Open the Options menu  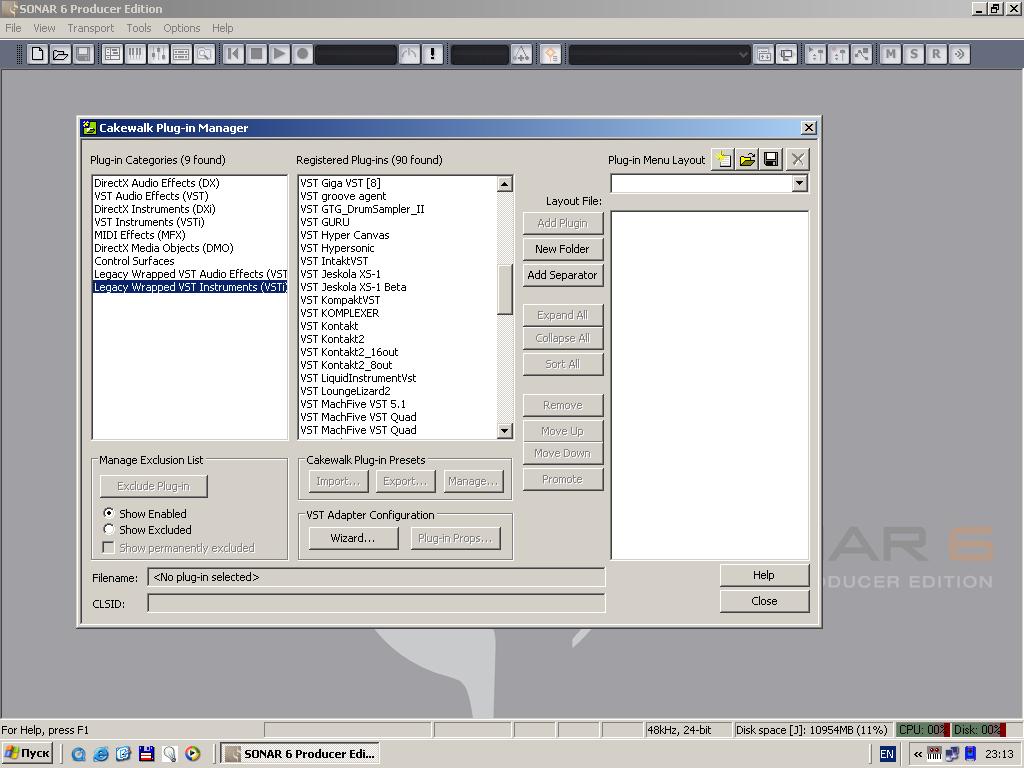[x=181, y=28]
